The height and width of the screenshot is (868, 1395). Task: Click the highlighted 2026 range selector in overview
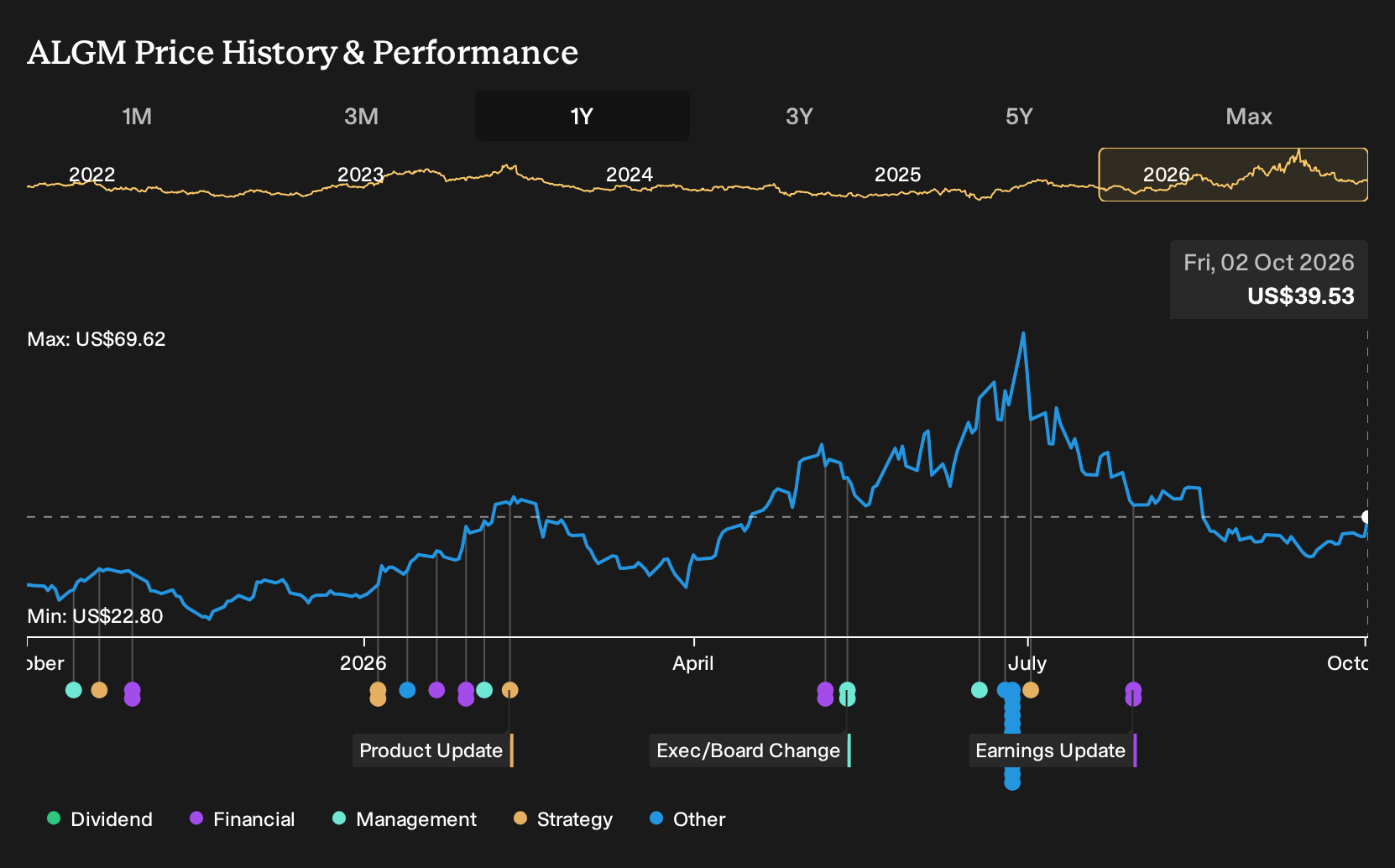point(1233,175)
